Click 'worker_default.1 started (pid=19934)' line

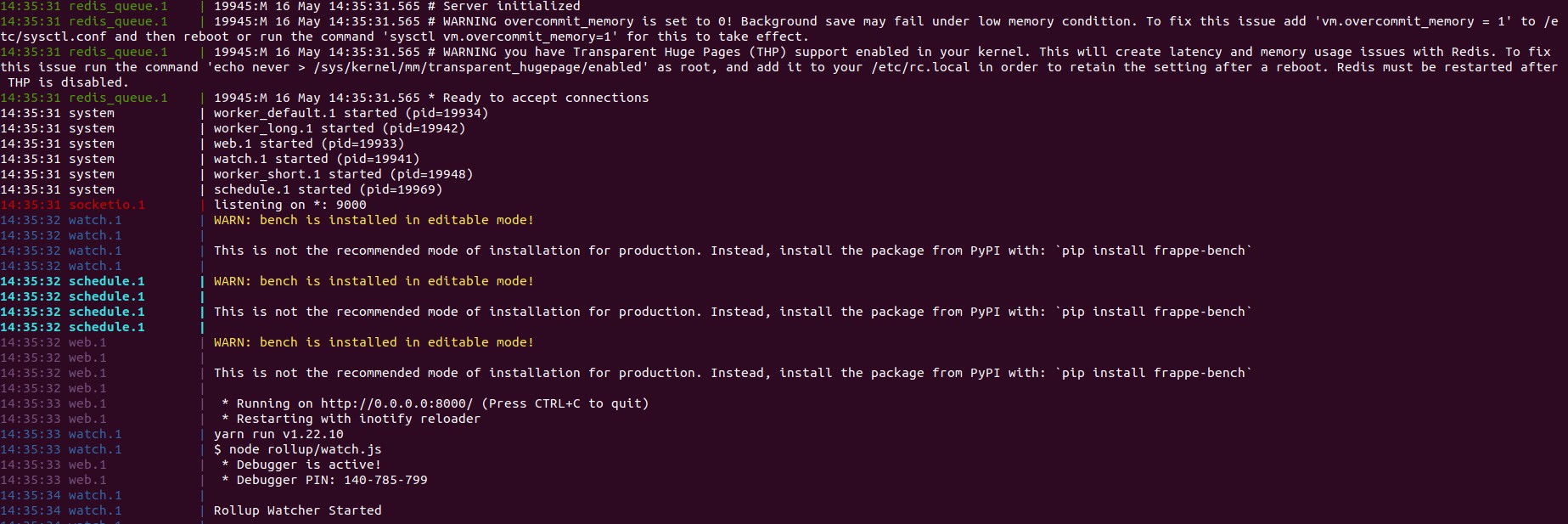351,113
